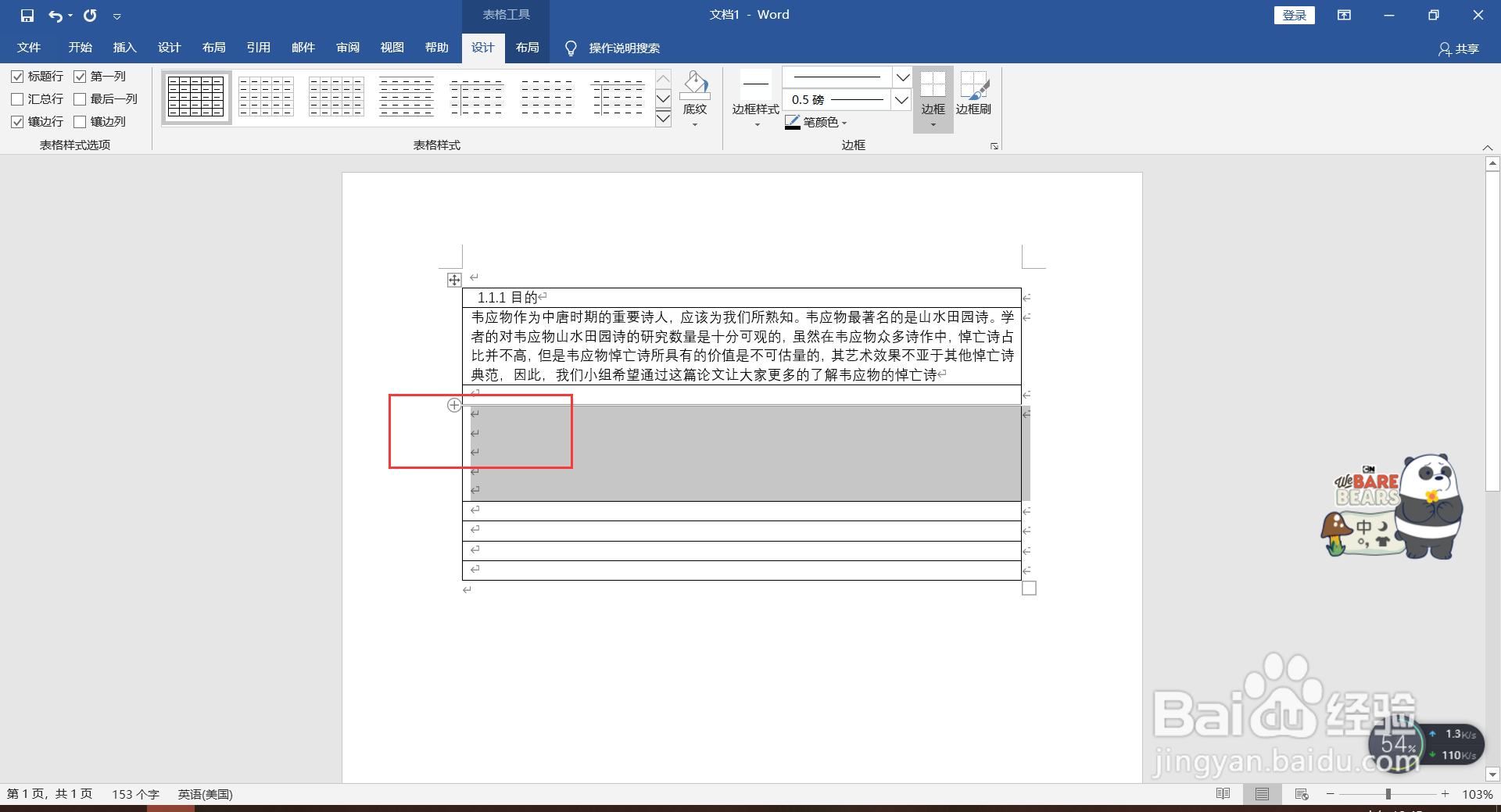The image size is (1501, 812).
Task: Switch to the 插入 tab
Action: [124, 48]
